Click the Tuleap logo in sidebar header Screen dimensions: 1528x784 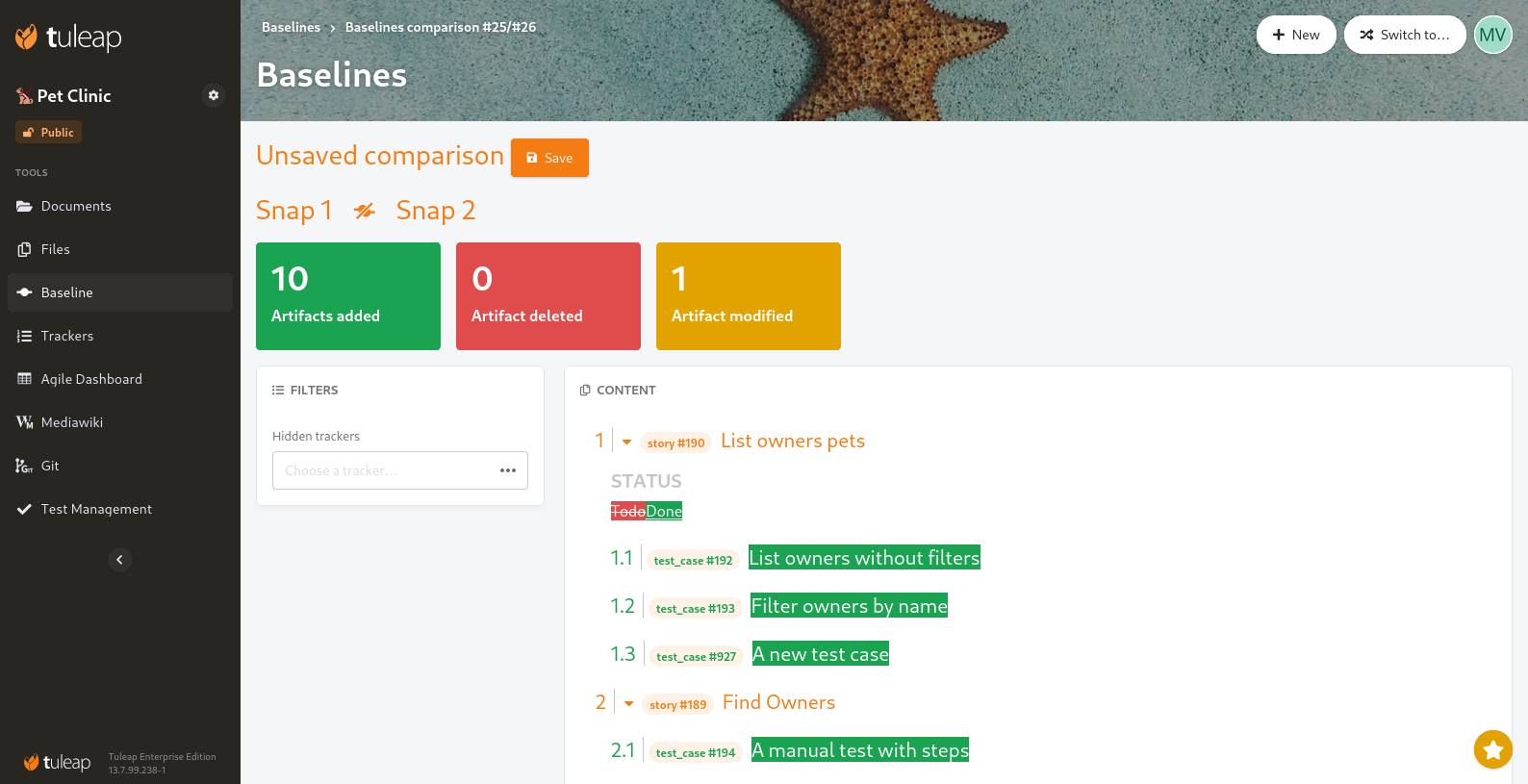coord(68,38)
